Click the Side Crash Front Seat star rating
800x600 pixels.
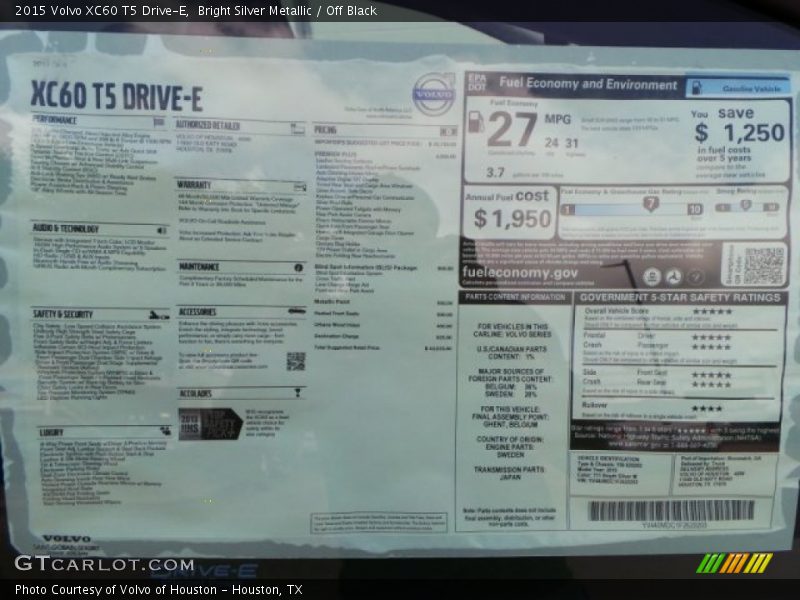(711, 375)
